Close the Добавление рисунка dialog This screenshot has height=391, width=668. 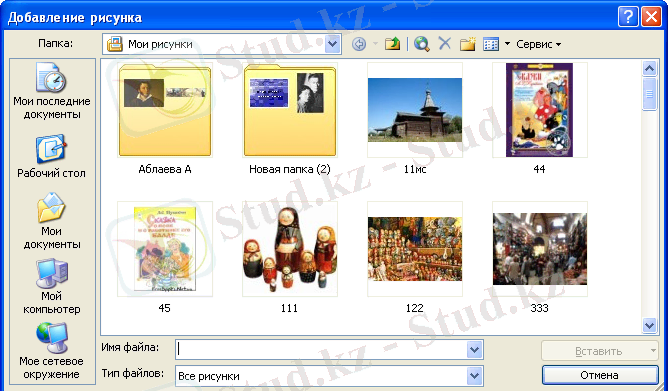[651, 17]
